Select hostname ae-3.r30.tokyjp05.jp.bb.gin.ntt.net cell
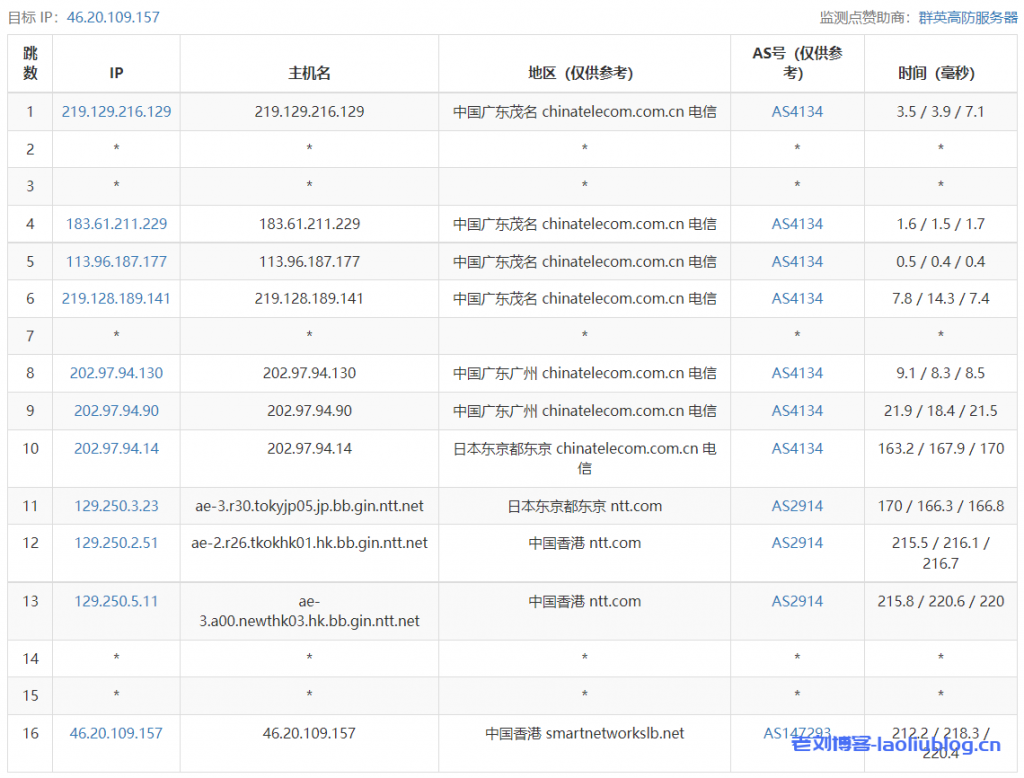This screenshot has height=778, width=1024. click(x=309, y=506)
